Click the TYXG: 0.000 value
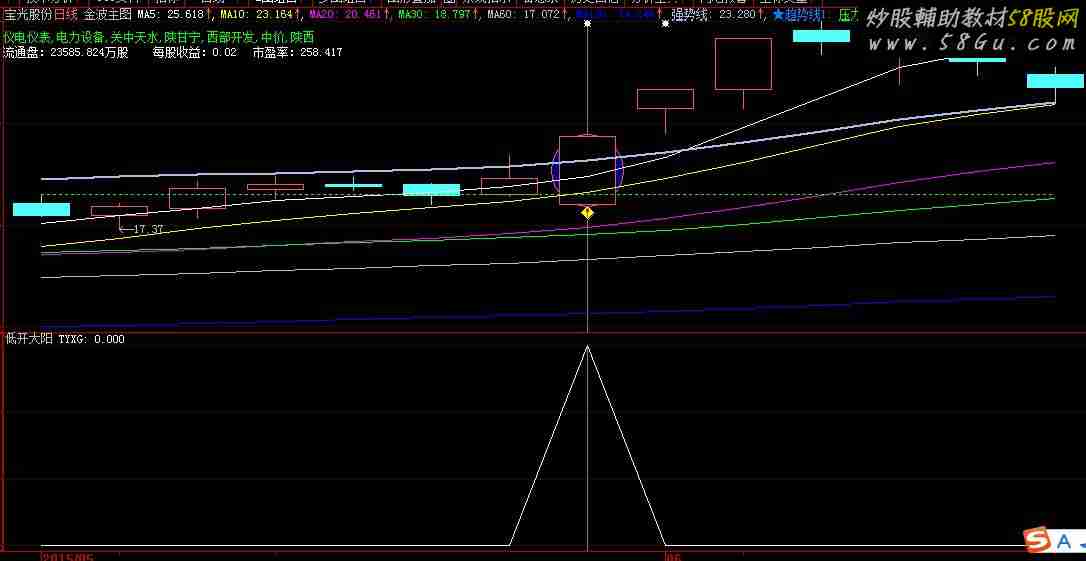The height and width of the screenshot is (561, 1086). (x=92, y=339)
